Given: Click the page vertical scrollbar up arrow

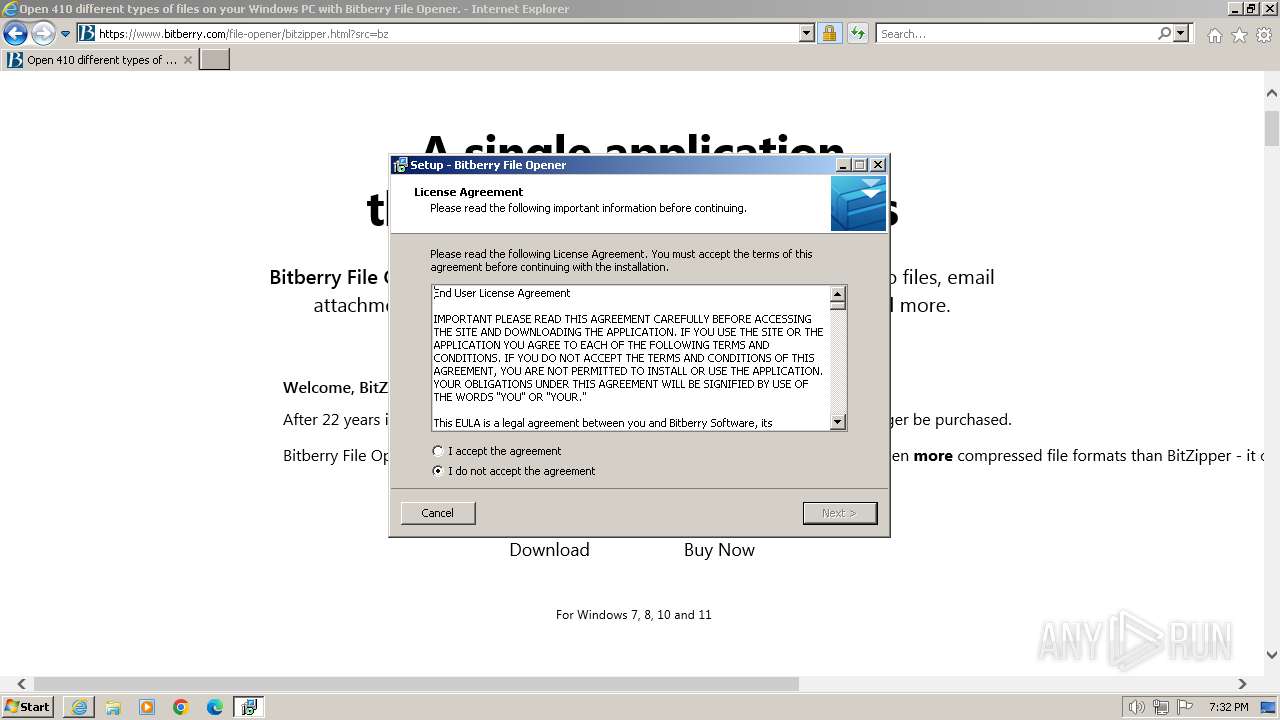Looking at the screenshot, I should pyautogui.click(x=1272, y=93).
